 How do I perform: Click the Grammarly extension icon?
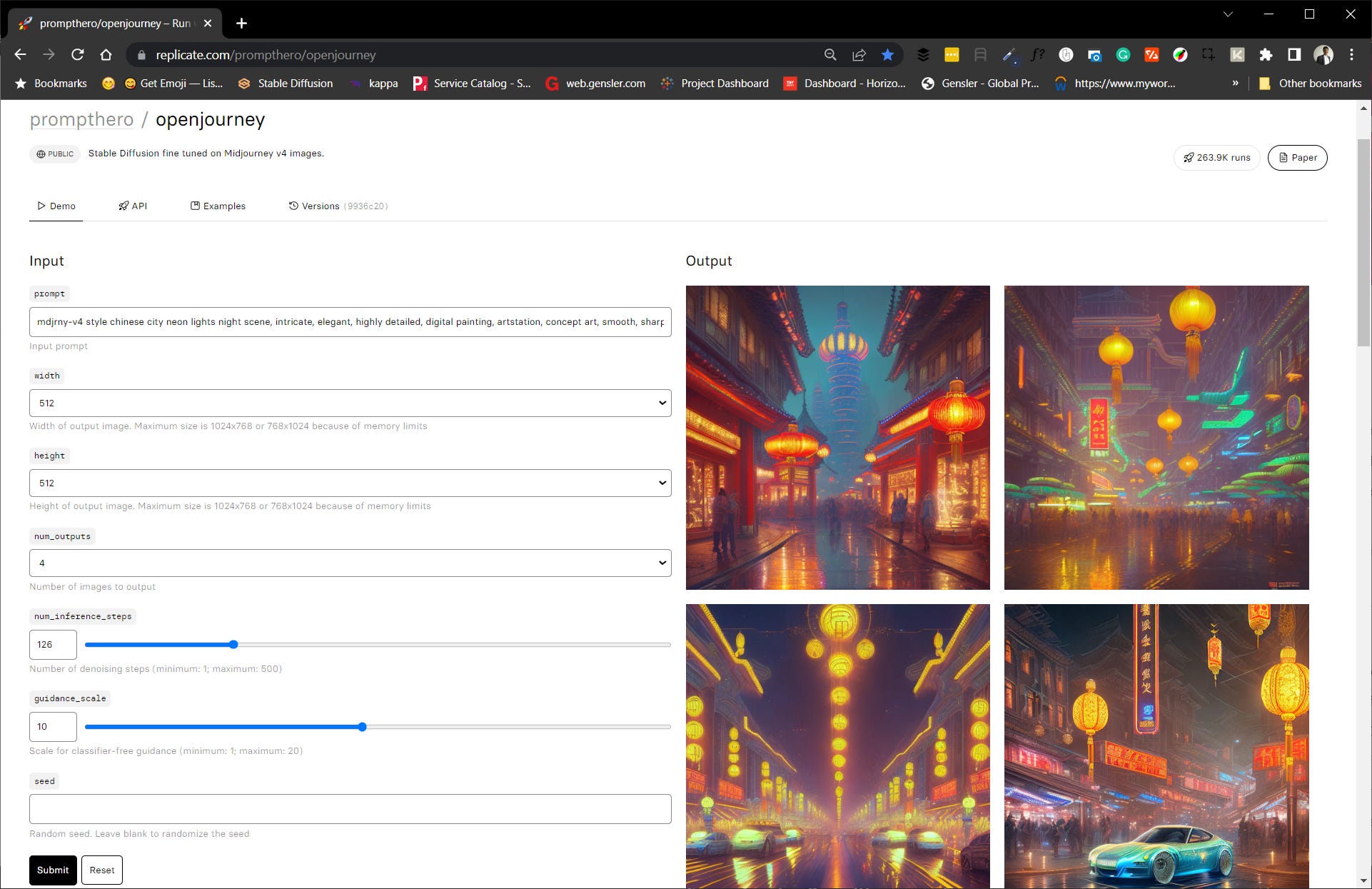tap(1123, 54)
